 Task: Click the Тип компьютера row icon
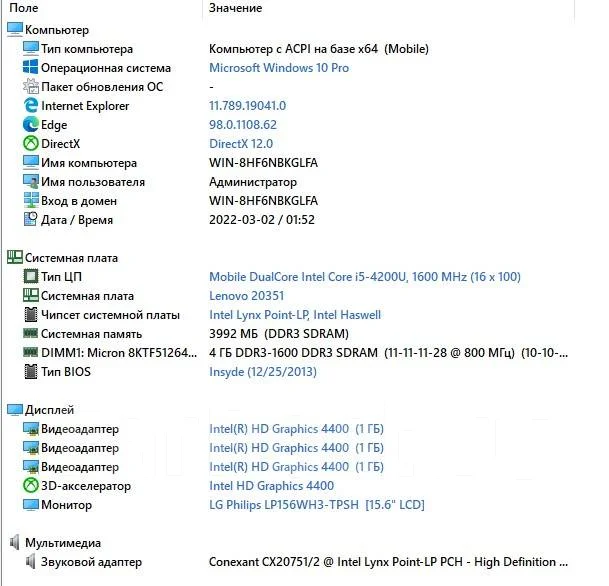pyautogui.click(x=31, y=49)
